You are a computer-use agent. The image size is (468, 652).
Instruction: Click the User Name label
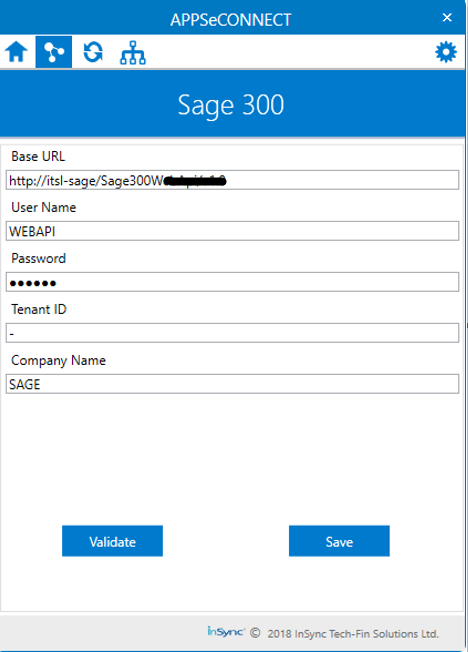tap(44, 207)
